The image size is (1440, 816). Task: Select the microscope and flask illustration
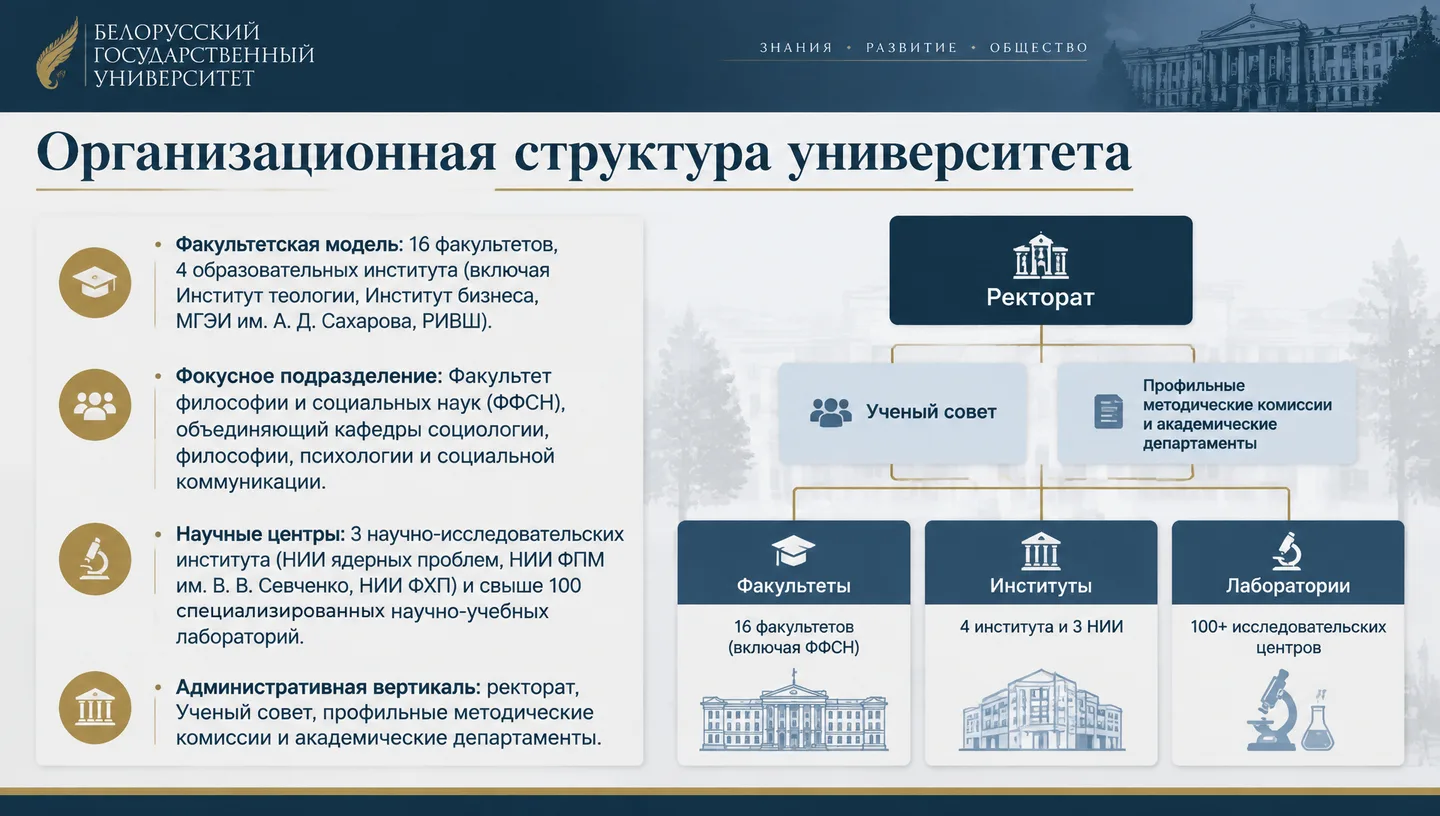[1290, 710]
